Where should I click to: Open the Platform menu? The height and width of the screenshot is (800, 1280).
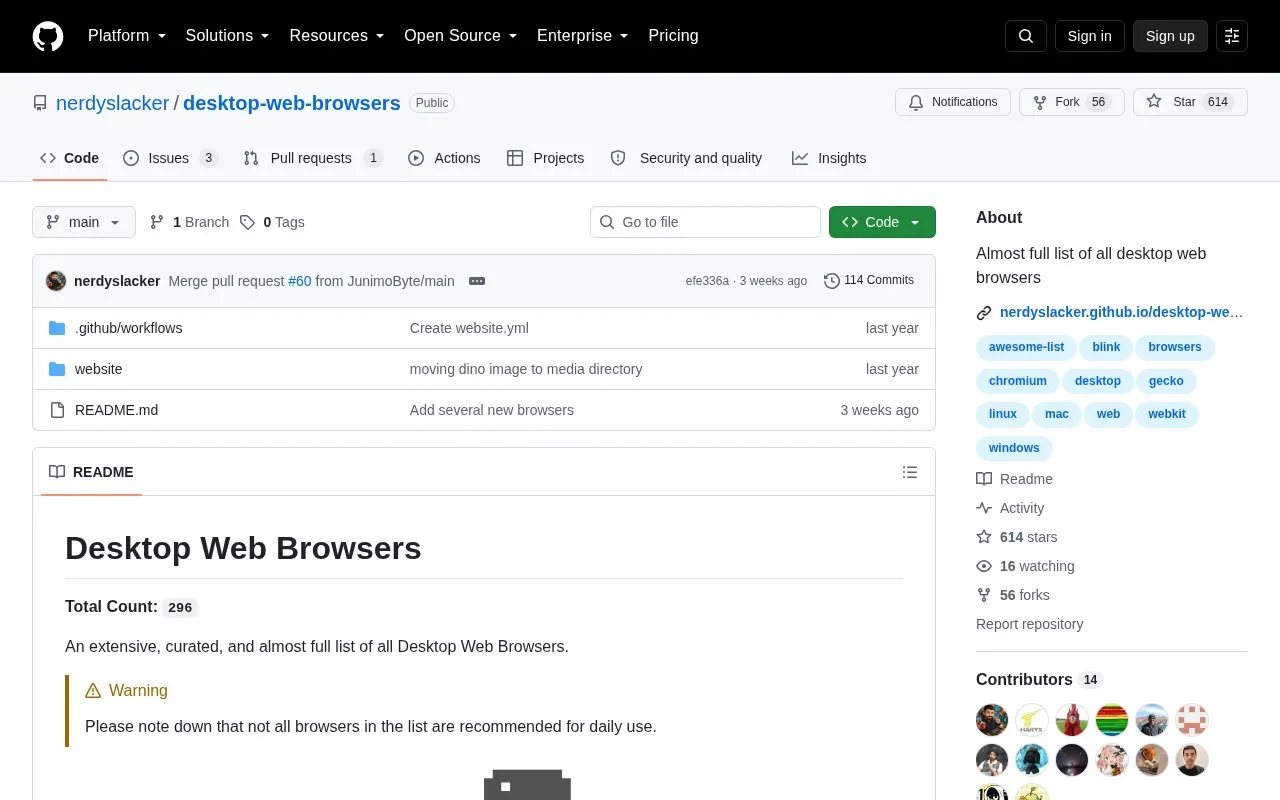coord(127,36)
